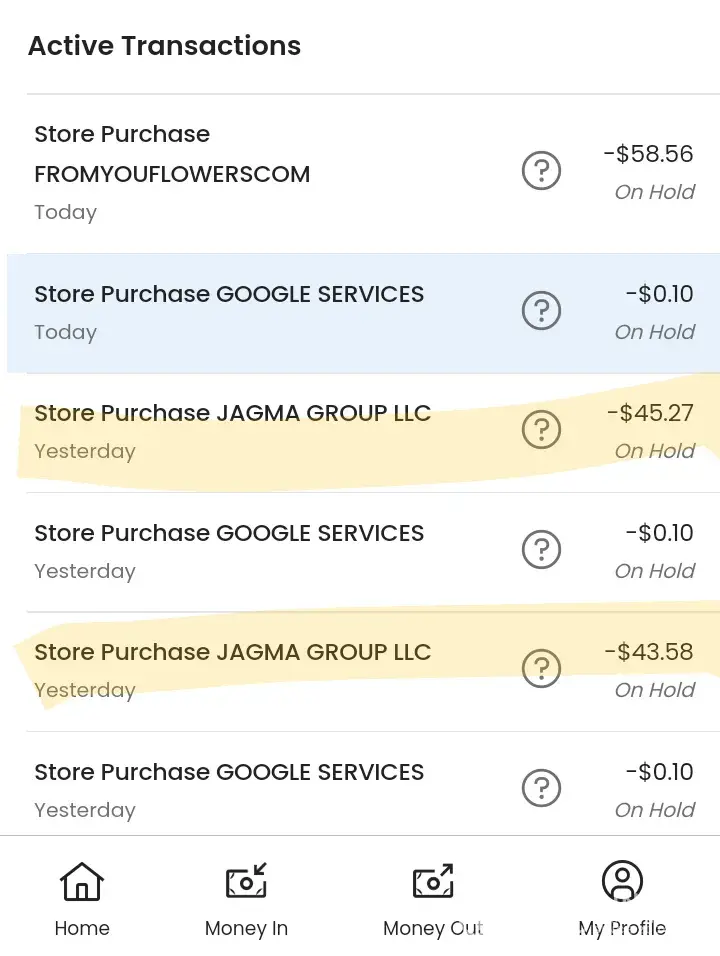Tap the question mark on today's Google Services charge
720x956 pixels.
pyautogui.click(x=541, y=312)
